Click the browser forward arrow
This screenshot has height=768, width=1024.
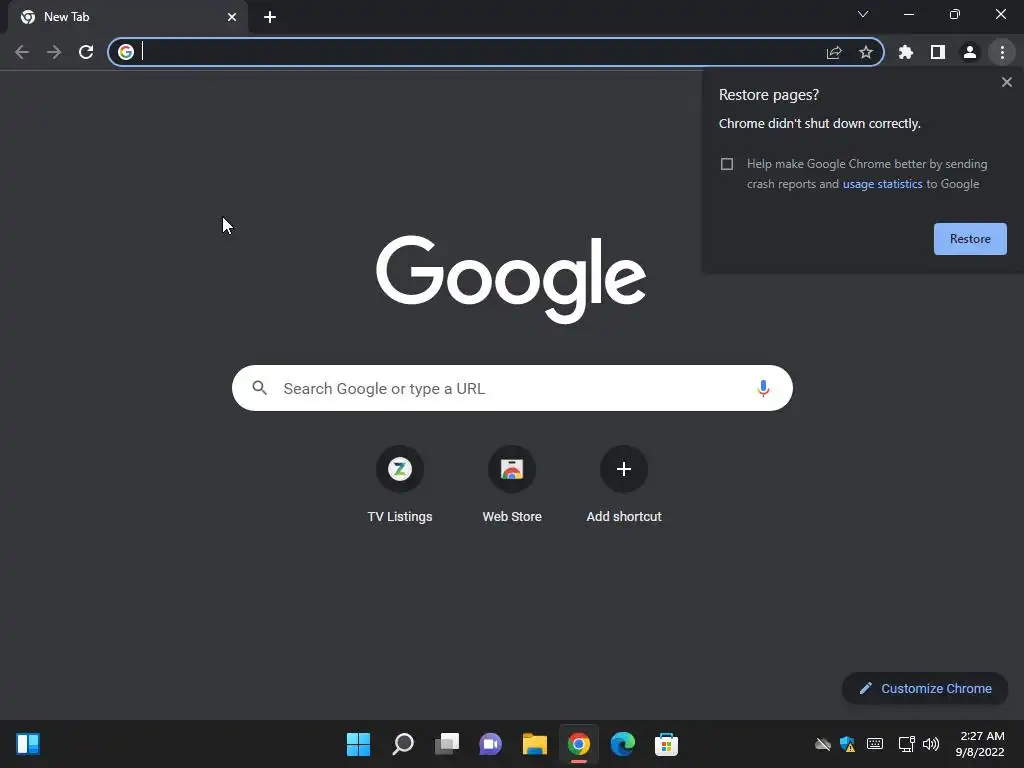tap(54, 52)
